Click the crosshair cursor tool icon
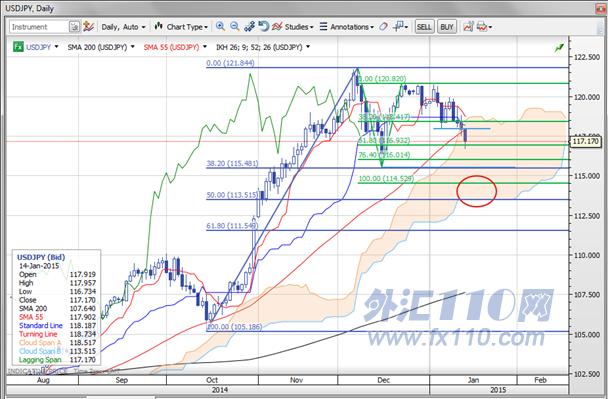 (x=400, y=26)
